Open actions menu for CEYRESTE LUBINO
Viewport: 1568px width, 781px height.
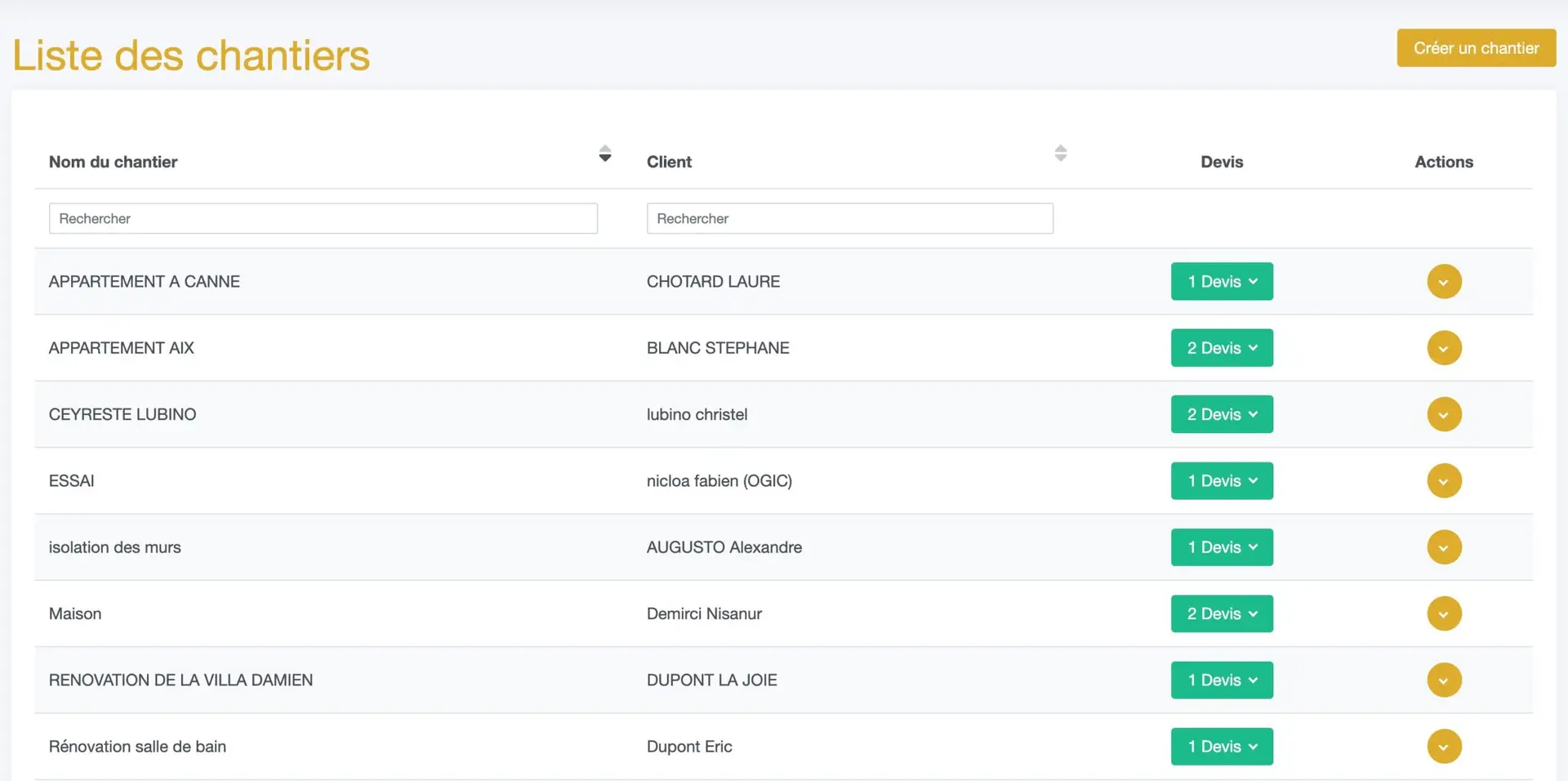tap(1444, 414)
